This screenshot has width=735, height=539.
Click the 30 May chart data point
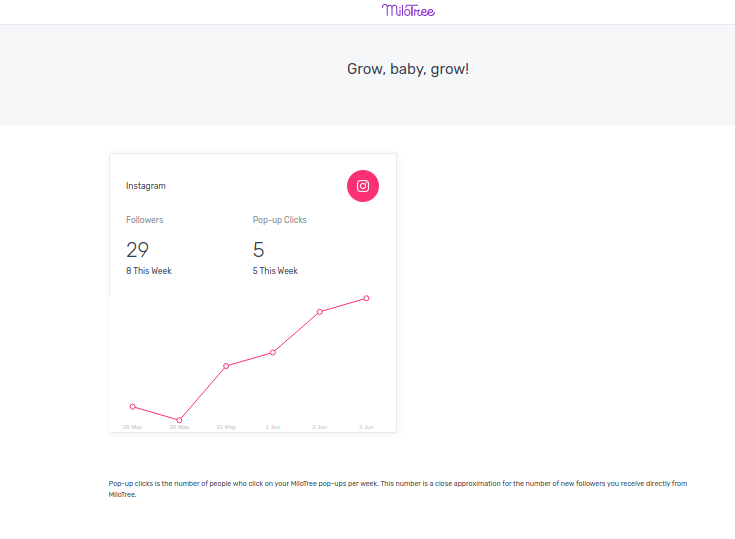point(179,420)
